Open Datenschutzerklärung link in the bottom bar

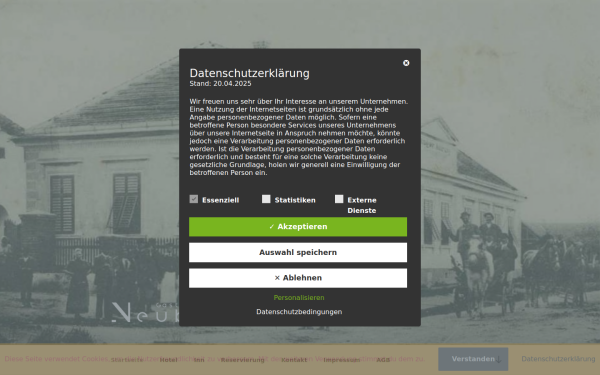[x=558, y=359]
